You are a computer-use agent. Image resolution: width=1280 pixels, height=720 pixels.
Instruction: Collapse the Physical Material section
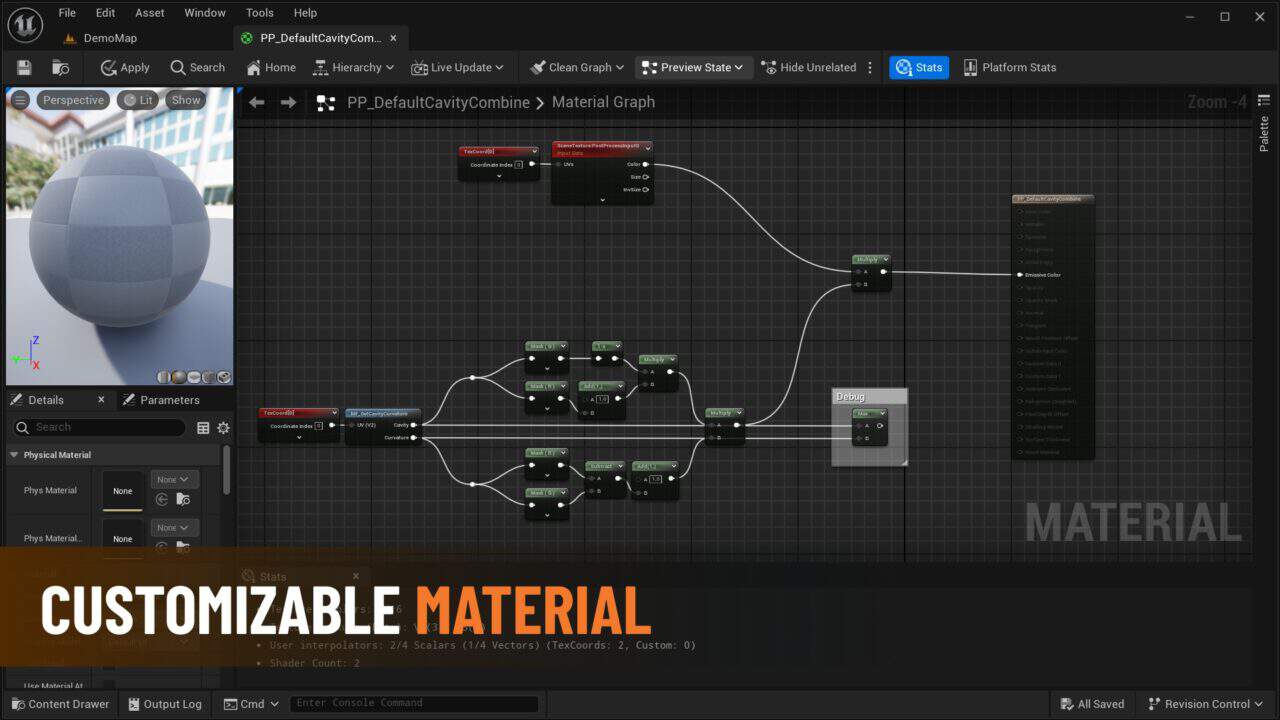coord(14,455)
